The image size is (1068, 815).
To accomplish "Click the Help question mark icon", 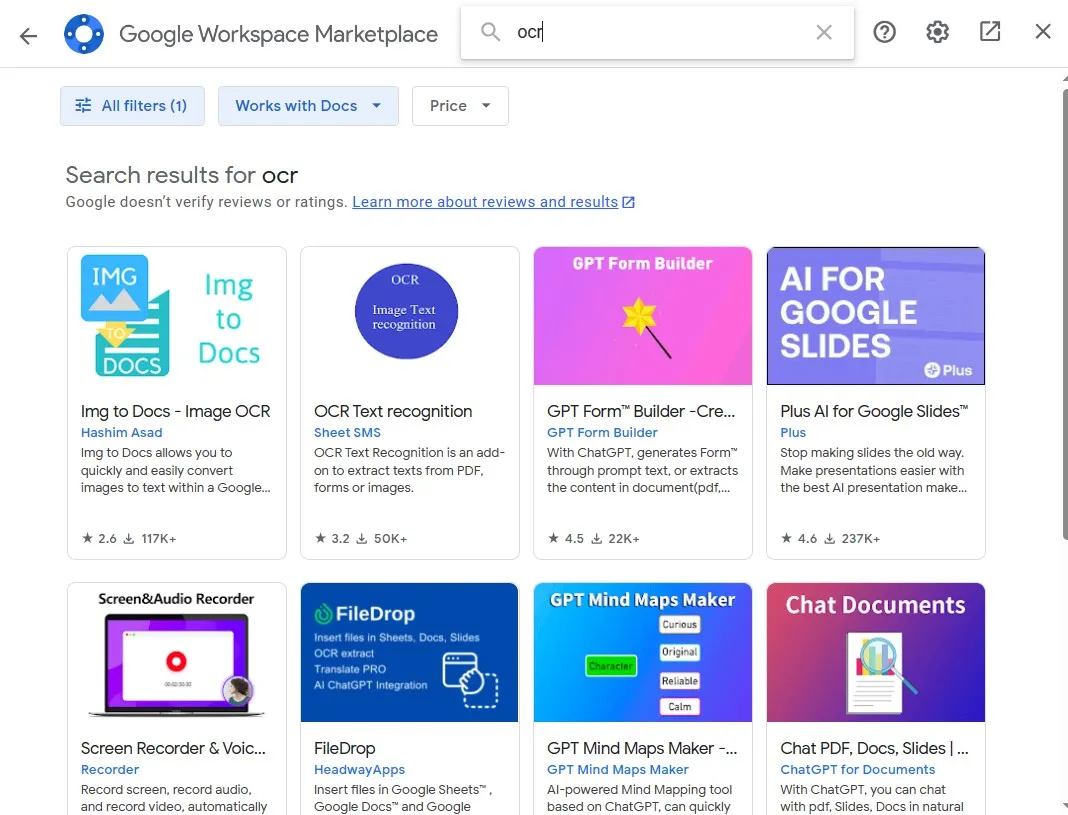I will coord(884,32).
